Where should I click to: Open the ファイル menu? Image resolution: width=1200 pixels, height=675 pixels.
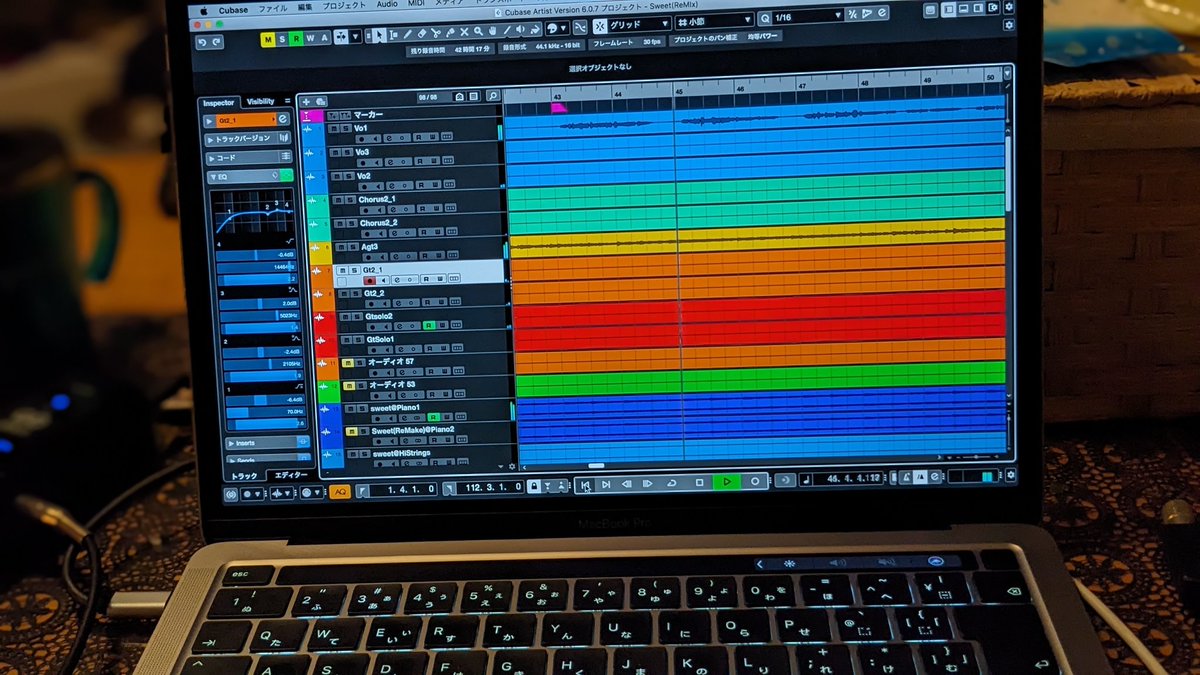[275, 8]
